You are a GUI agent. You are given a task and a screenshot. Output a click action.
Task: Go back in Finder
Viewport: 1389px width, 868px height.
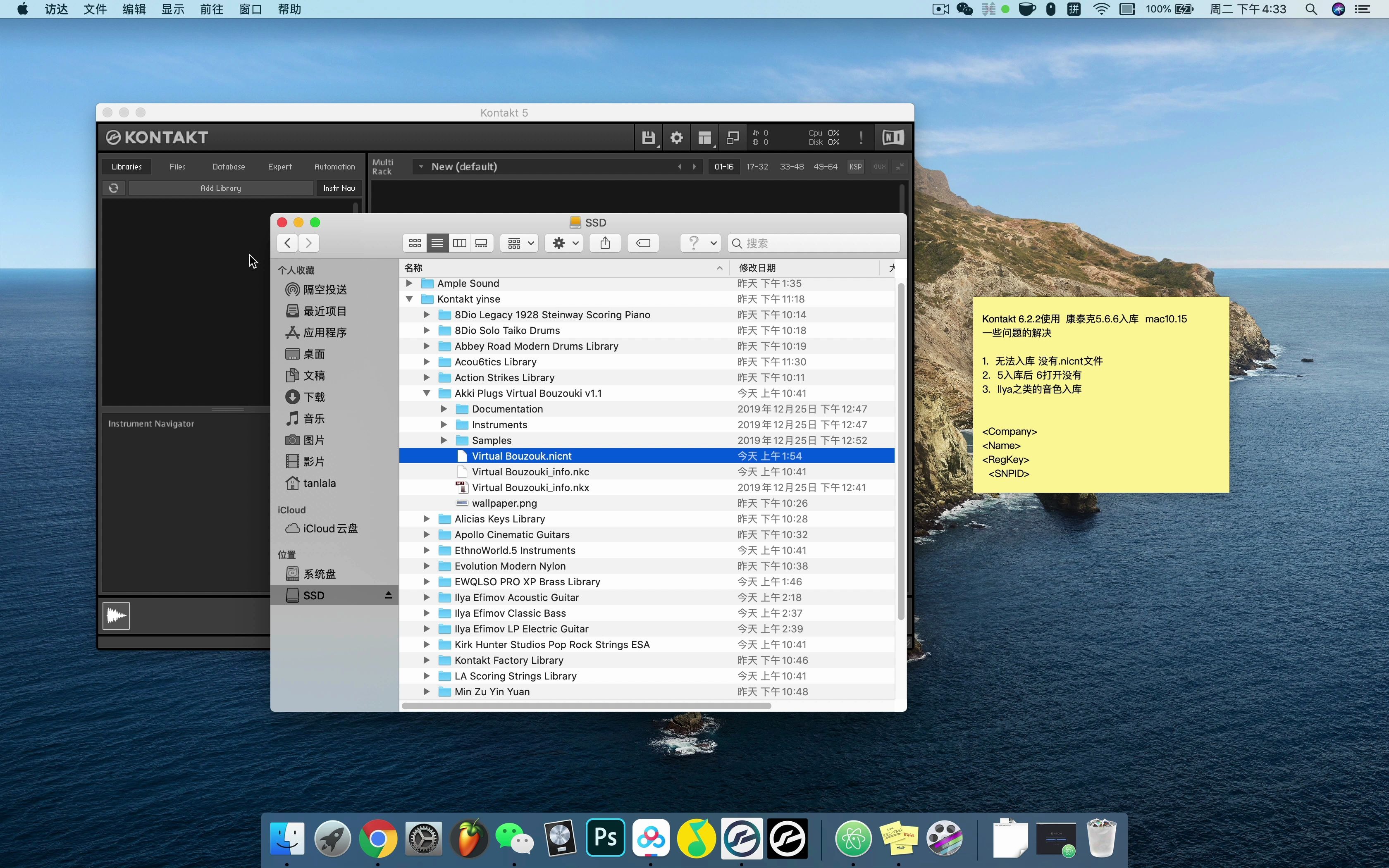point(288,243)
